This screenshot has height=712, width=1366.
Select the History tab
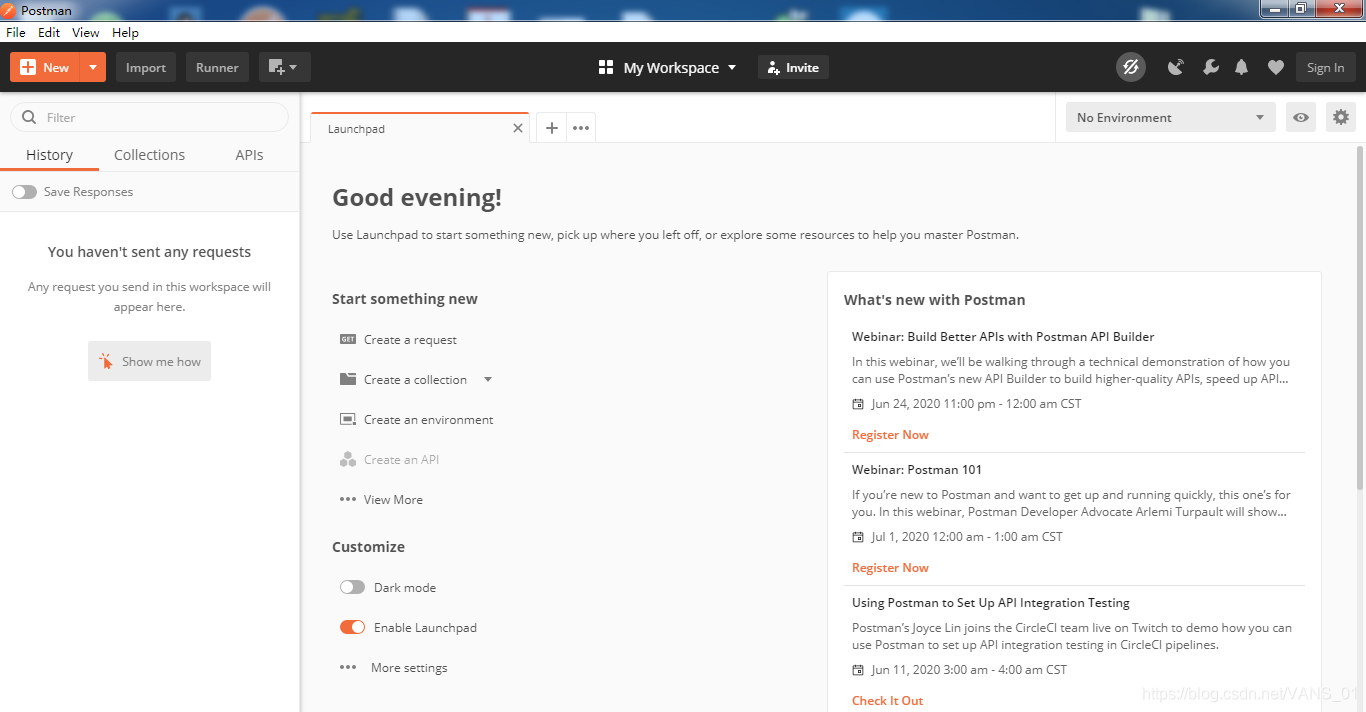click(x=49, y=155)
